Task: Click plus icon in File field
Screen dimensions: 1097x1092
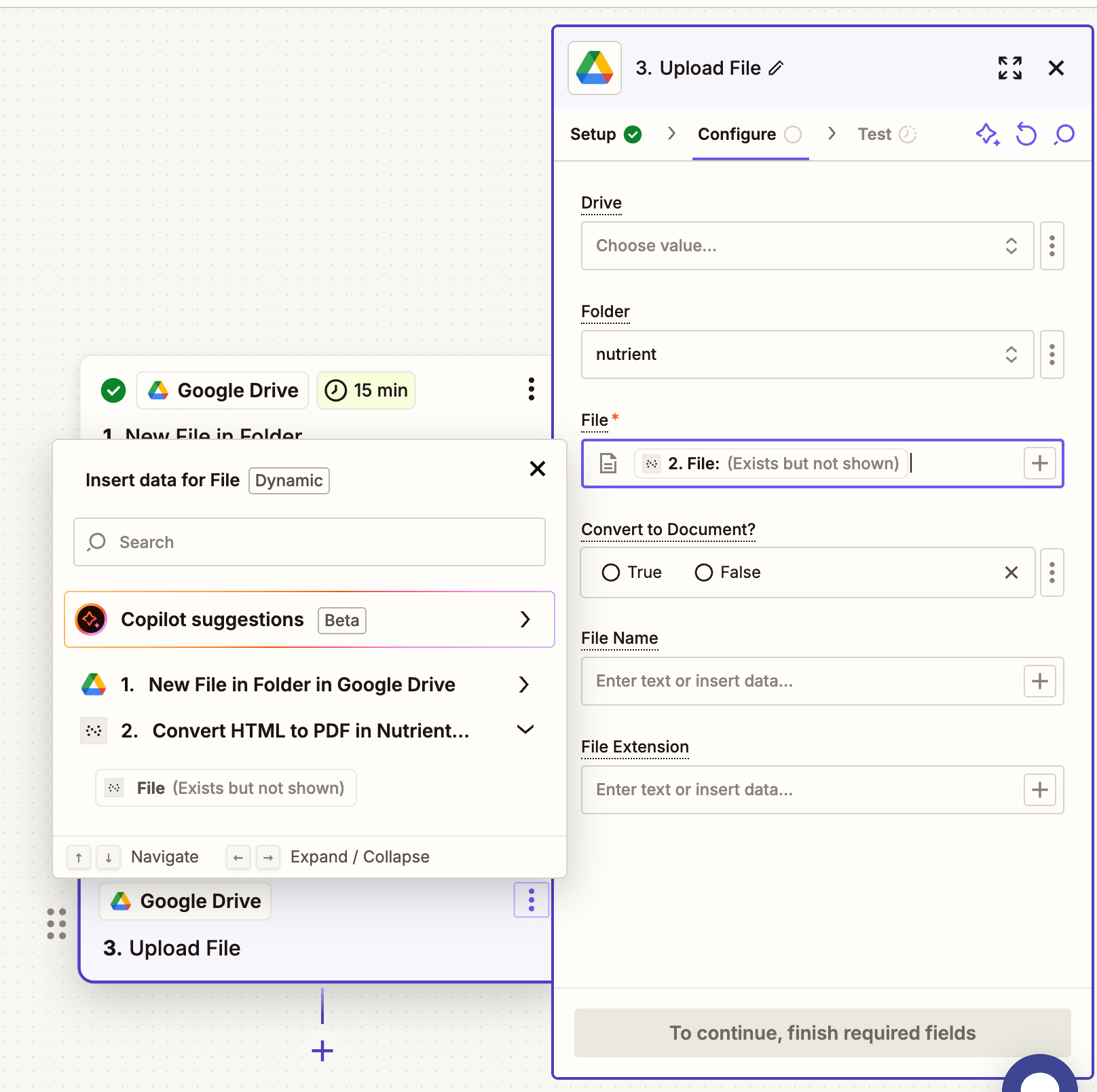Action: pos(1039,464)
